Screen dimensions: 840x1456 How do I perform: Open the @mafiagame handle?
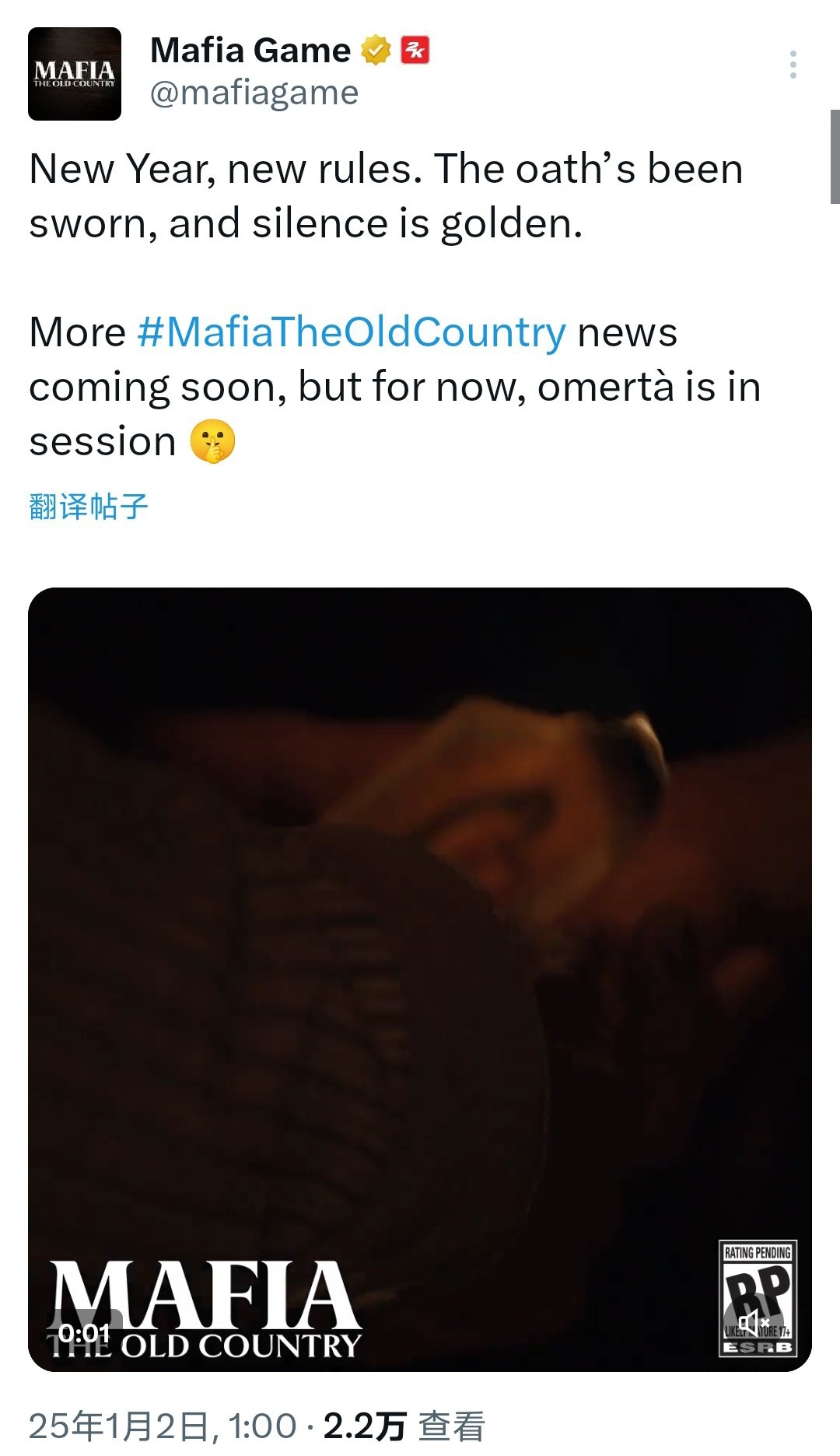254,93
